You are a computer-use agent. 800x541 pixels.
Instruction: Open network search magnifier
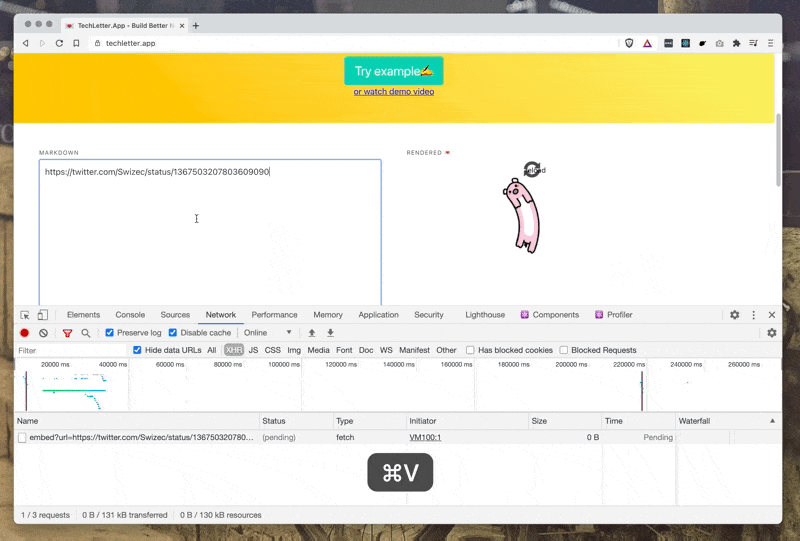tap(86, 333)
